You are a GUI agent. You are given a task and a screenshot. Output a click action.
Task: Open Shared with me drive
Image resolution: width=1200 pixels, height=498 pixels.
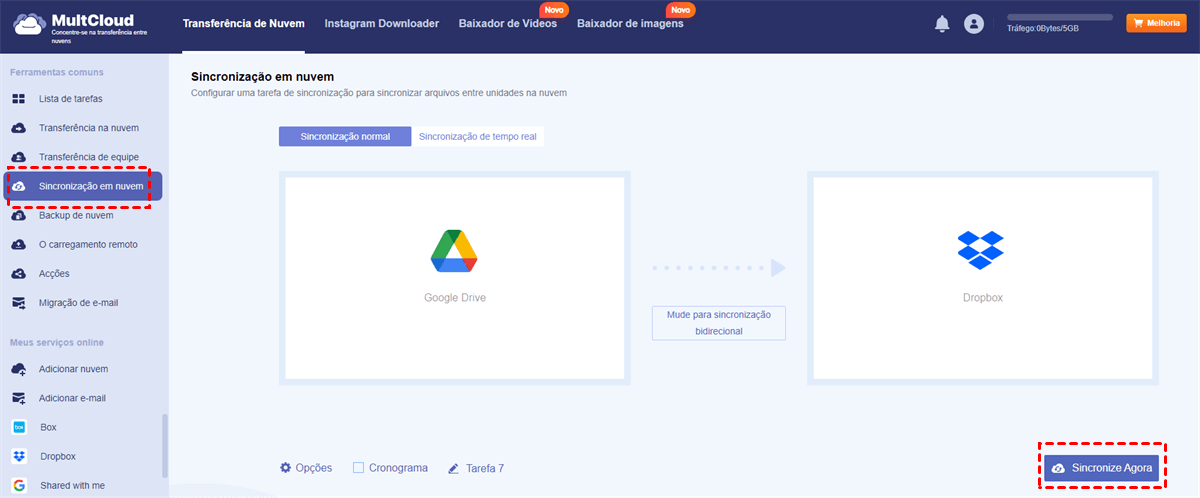point(72,485)
